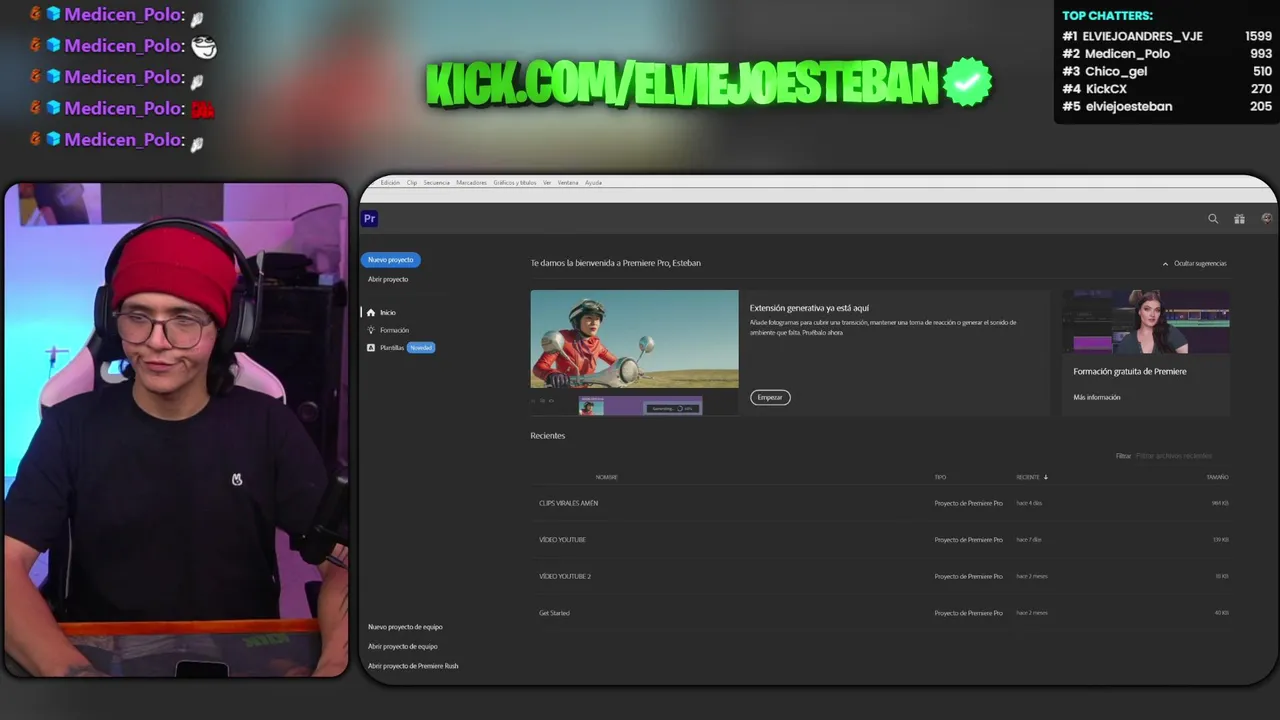
Task: Open the Secuencia menu
Action: (x=436, y=183)
